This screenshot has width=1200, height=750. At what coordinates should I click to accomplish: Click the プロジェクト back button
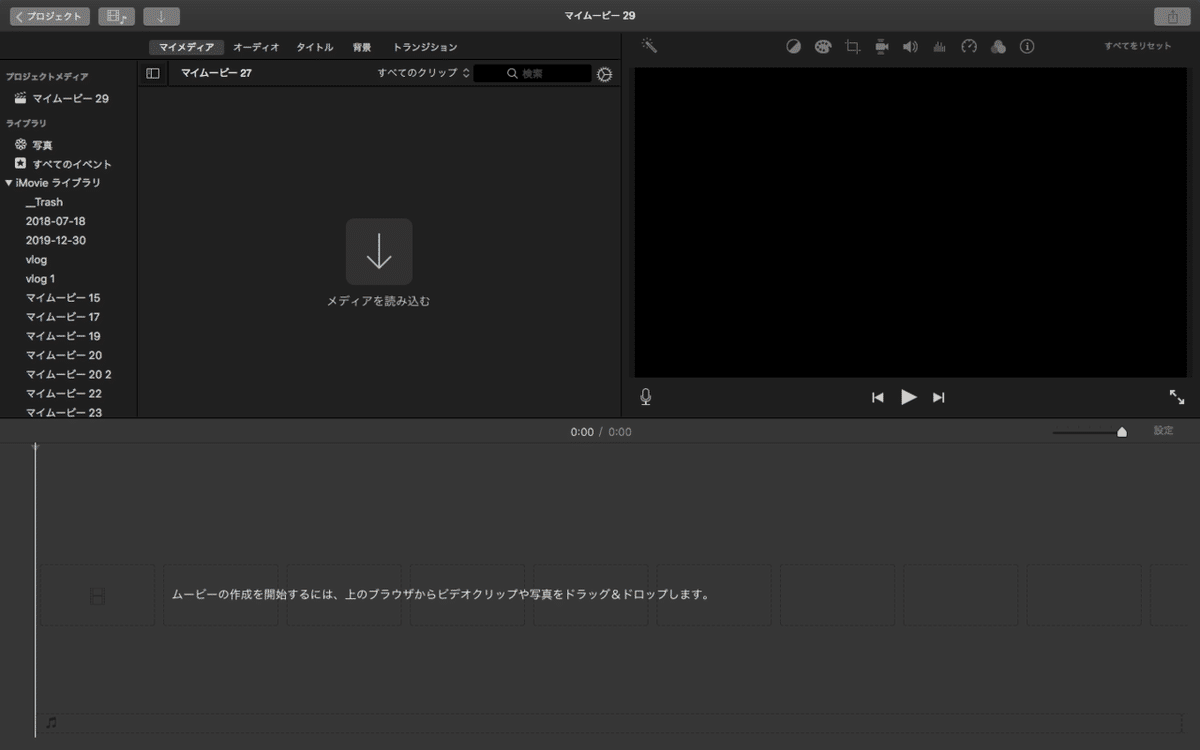click(x=49, y=15)
